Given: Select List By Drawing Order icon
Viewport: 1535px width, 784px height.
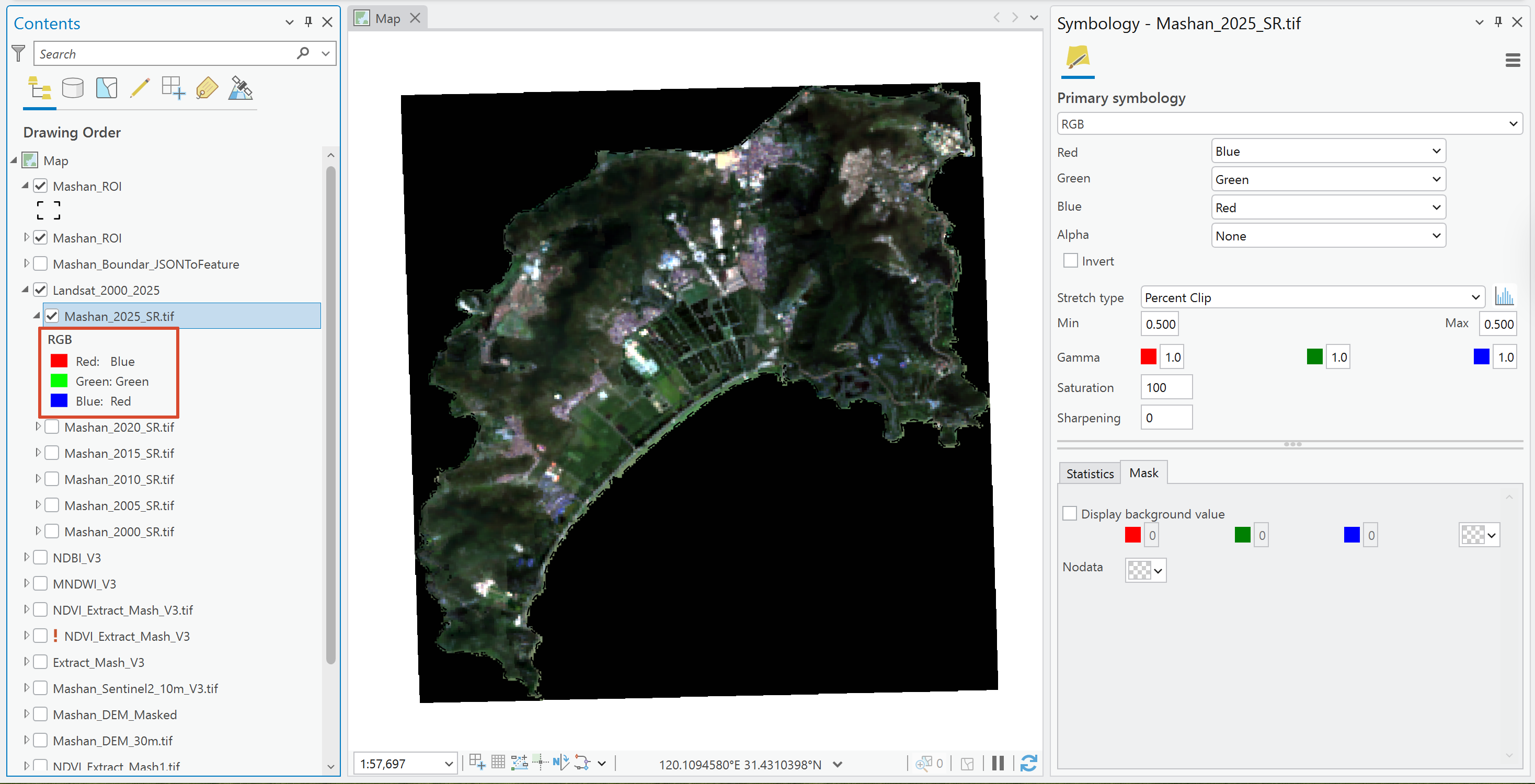Looking at the screenshot, I should click(x=39, y=88).
